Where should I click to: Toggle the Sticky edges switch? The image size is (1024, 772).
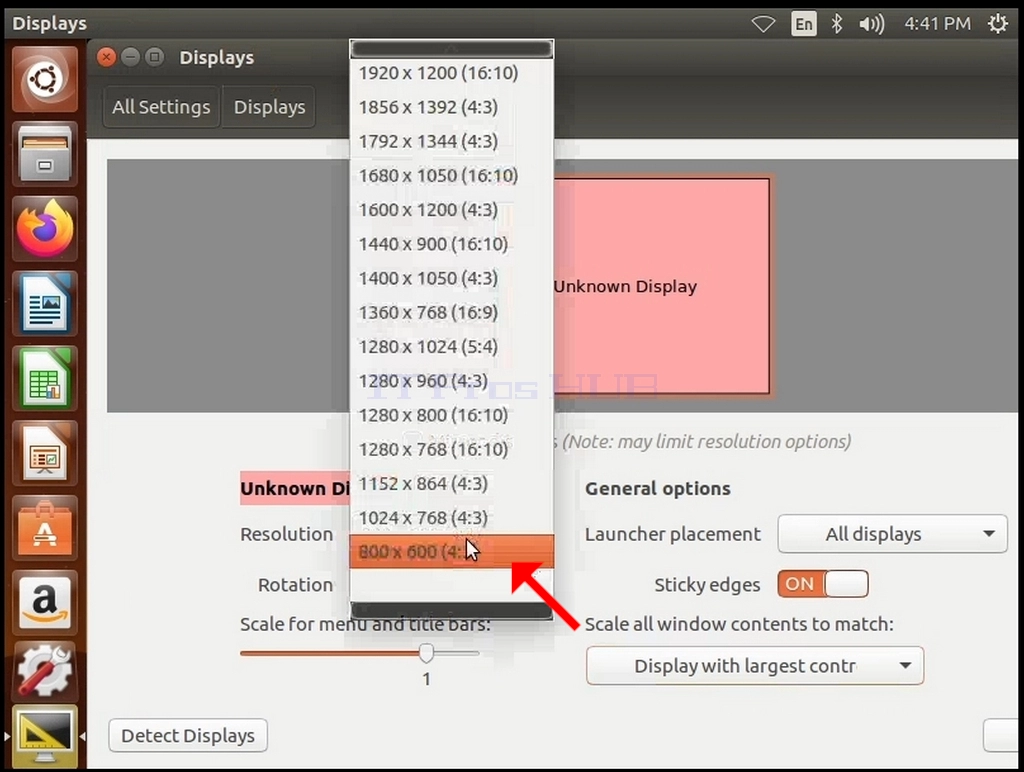coord(823,584)
